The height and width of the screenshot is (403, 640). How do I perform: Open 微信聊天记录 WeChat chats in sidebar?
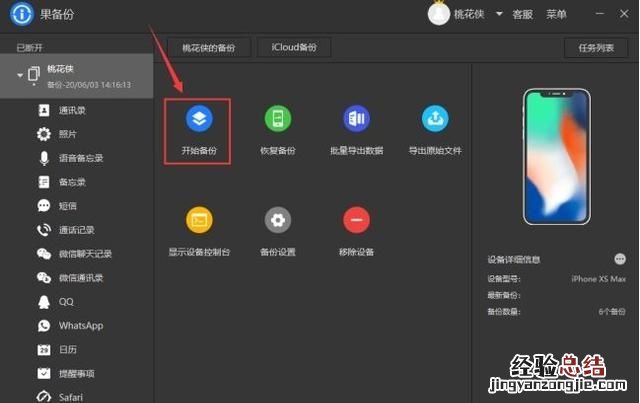click(x=85, y=254)
